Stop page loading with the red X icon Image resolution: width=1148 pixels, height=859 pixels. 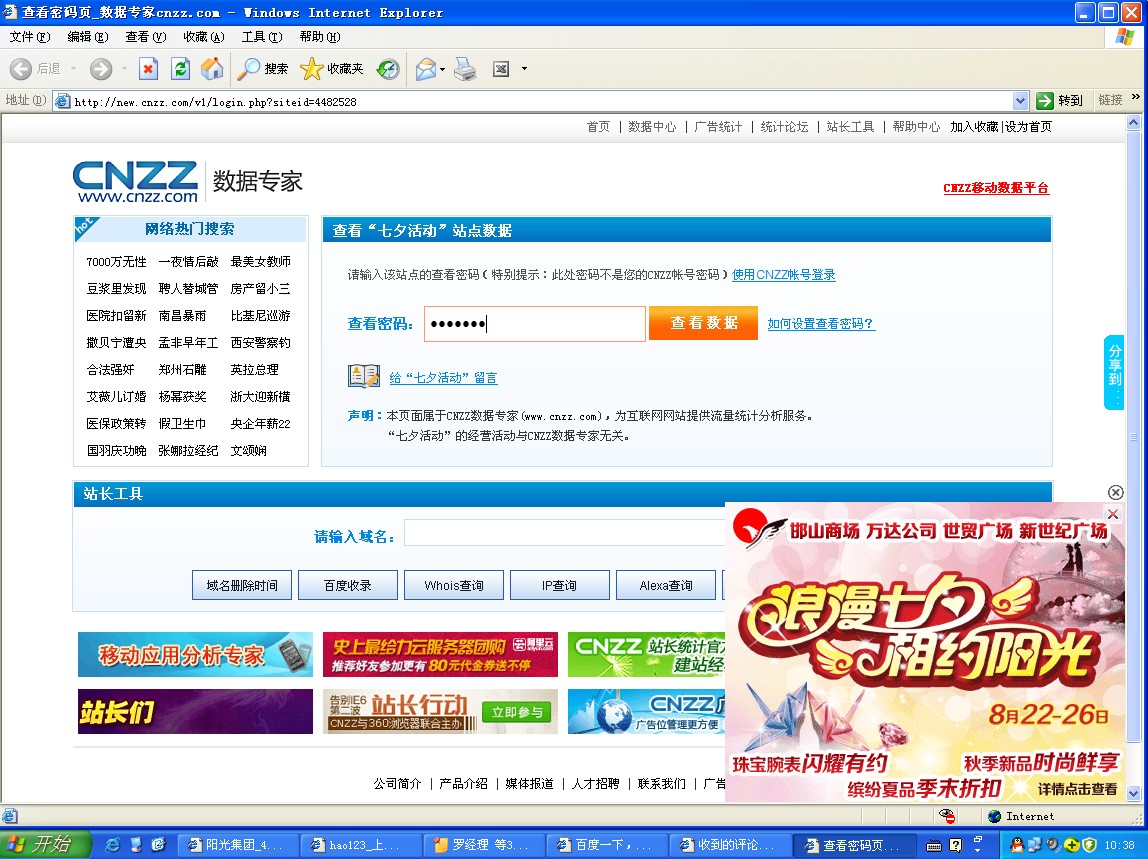[x=149, y=69]
